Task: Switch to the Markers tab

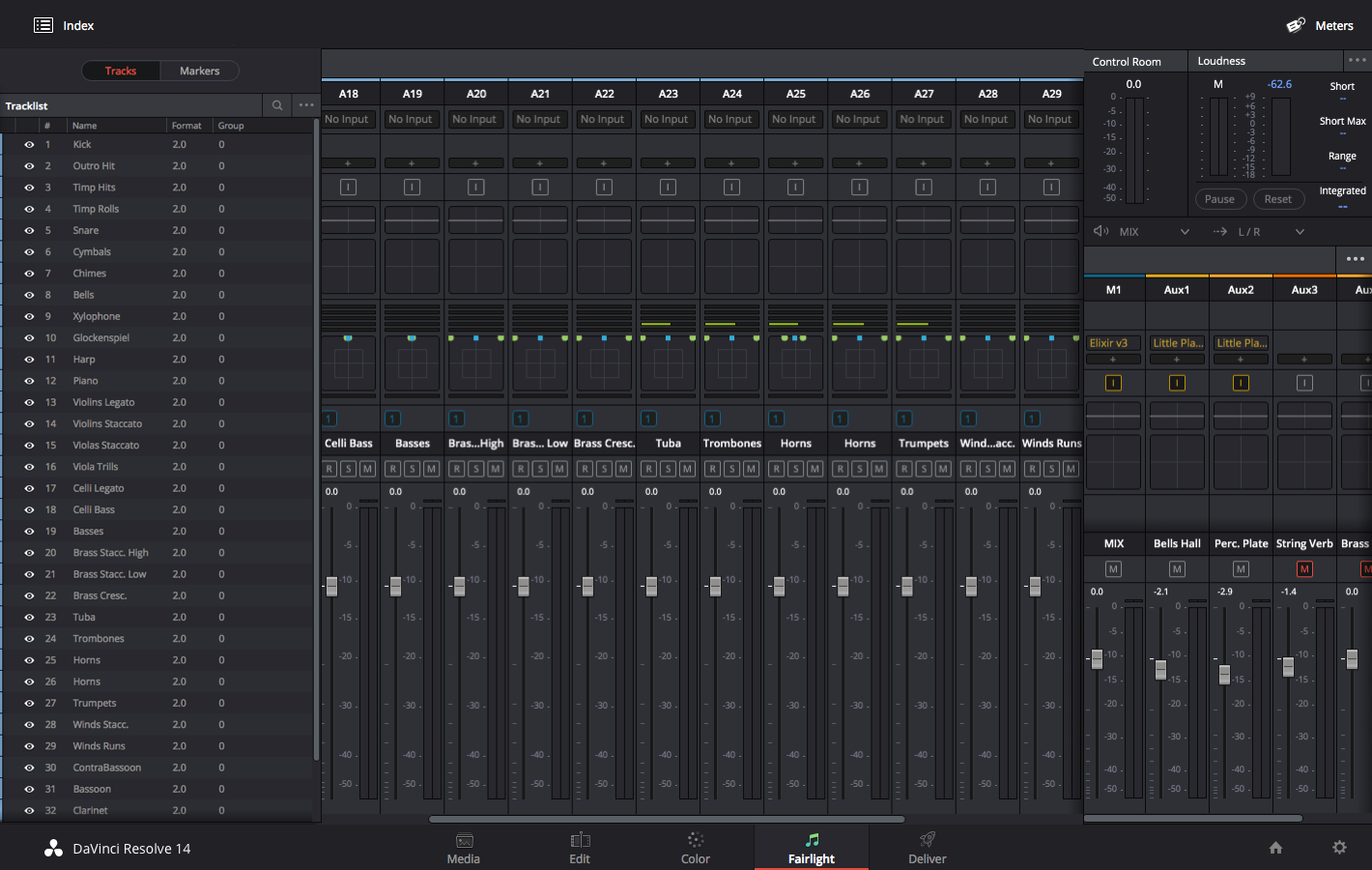Action: tap(199, 71)
